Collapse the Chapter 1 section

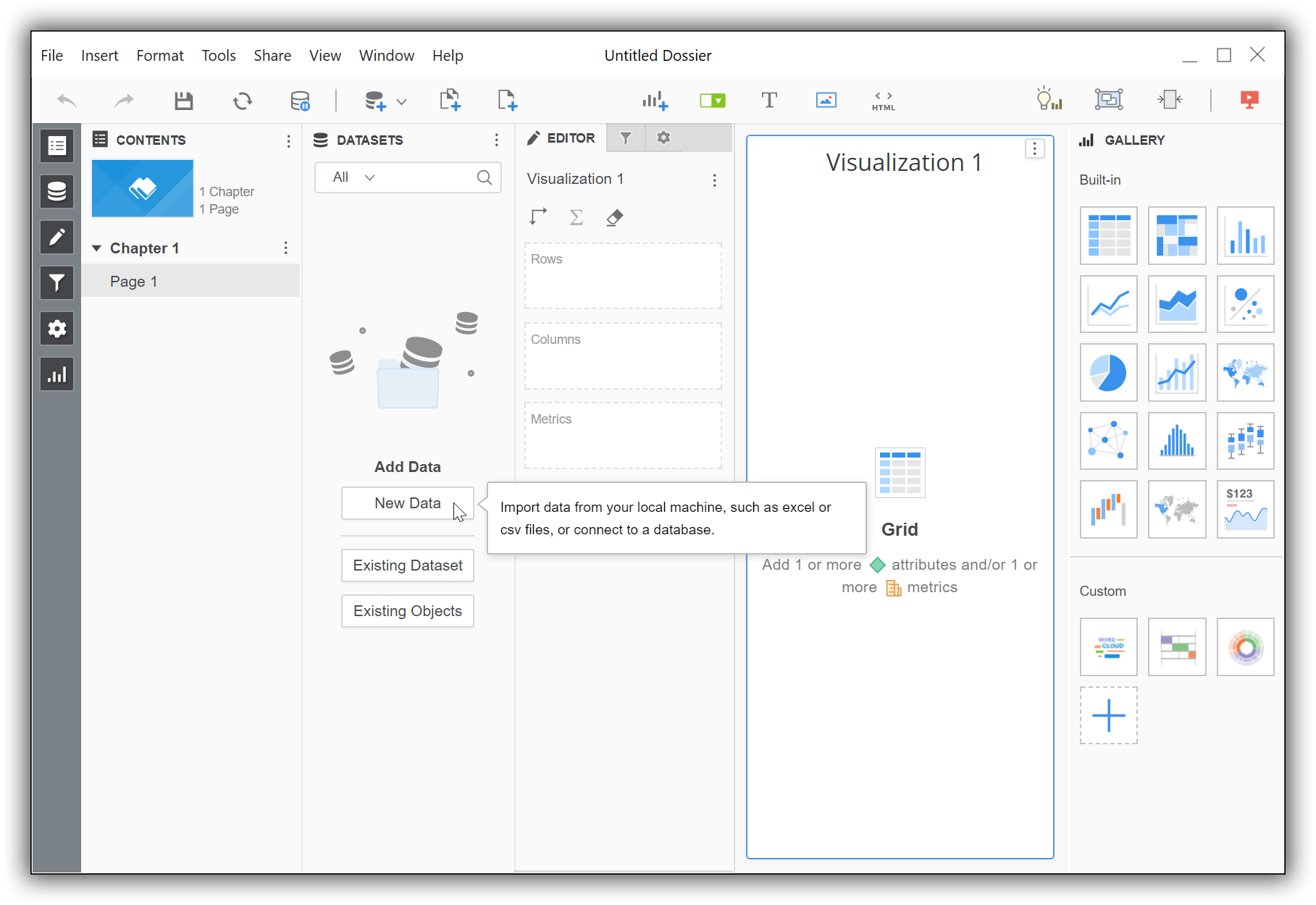point(98,248)
